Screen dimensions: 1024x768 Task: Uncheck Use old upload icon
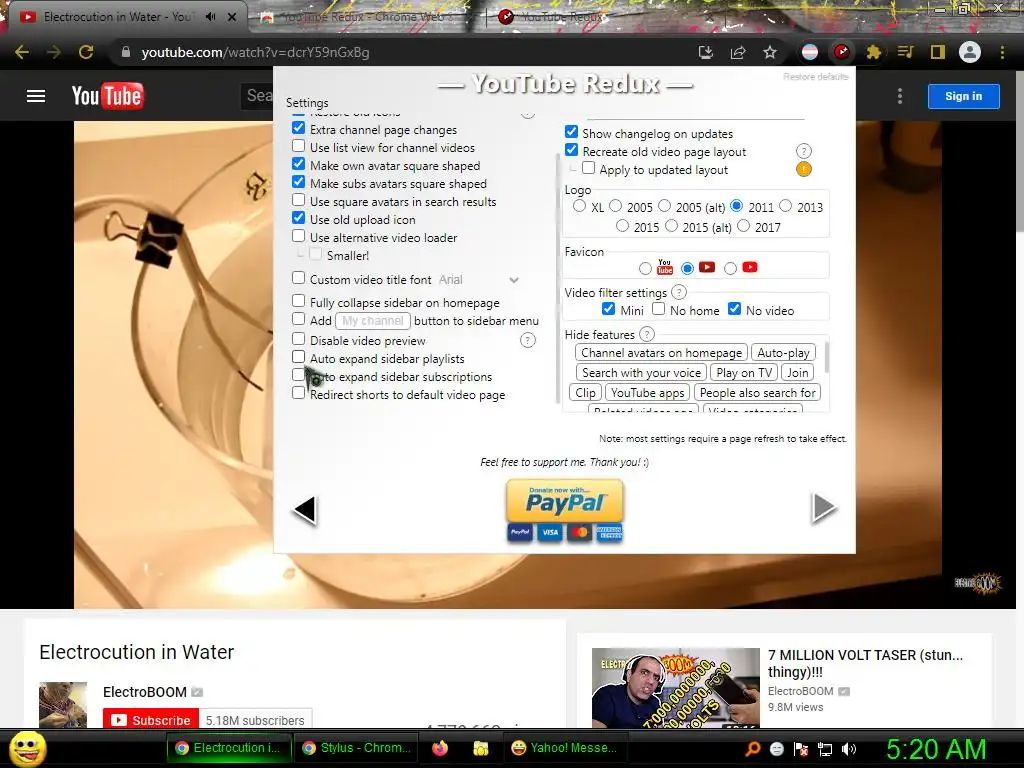coord(298,217)
